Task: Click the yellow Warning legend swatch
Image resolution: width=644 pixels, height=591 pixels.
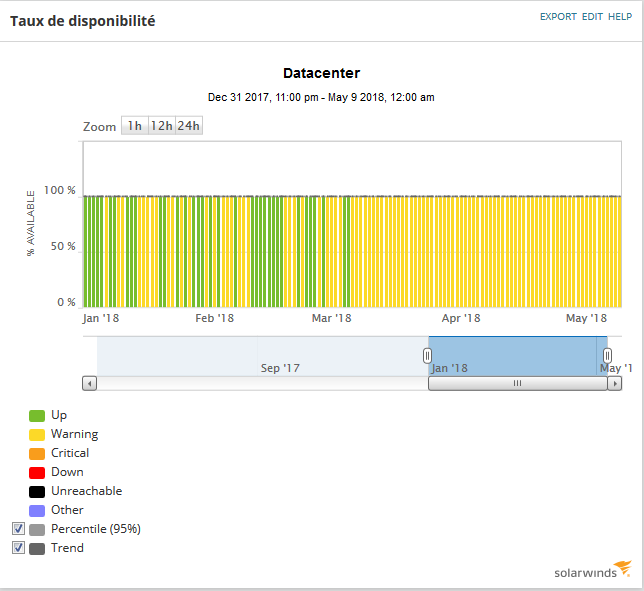Action: [37, 435]
